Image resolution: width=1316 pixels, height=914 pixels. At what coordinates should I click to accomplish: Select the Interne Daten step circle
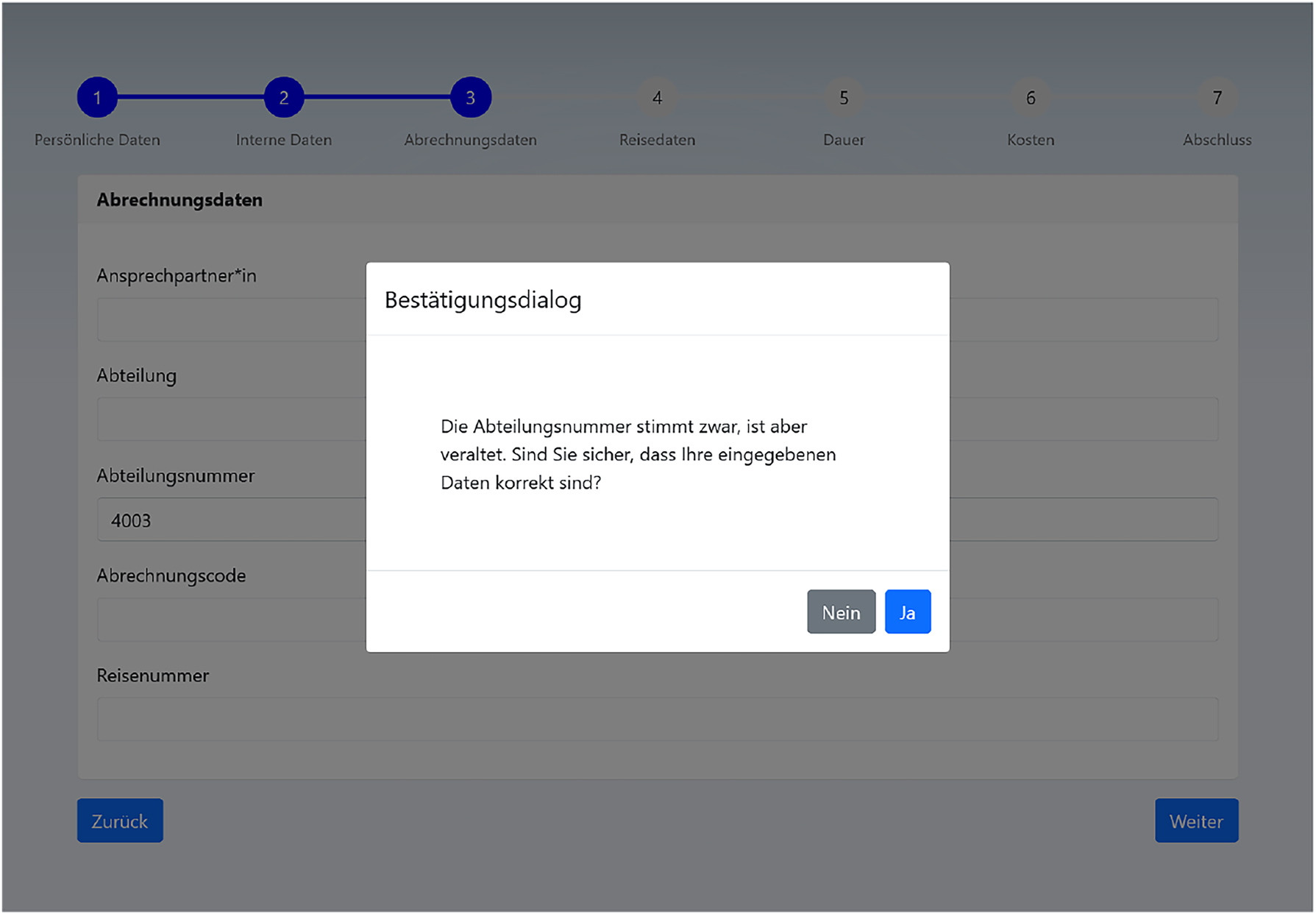click(283, 96)
